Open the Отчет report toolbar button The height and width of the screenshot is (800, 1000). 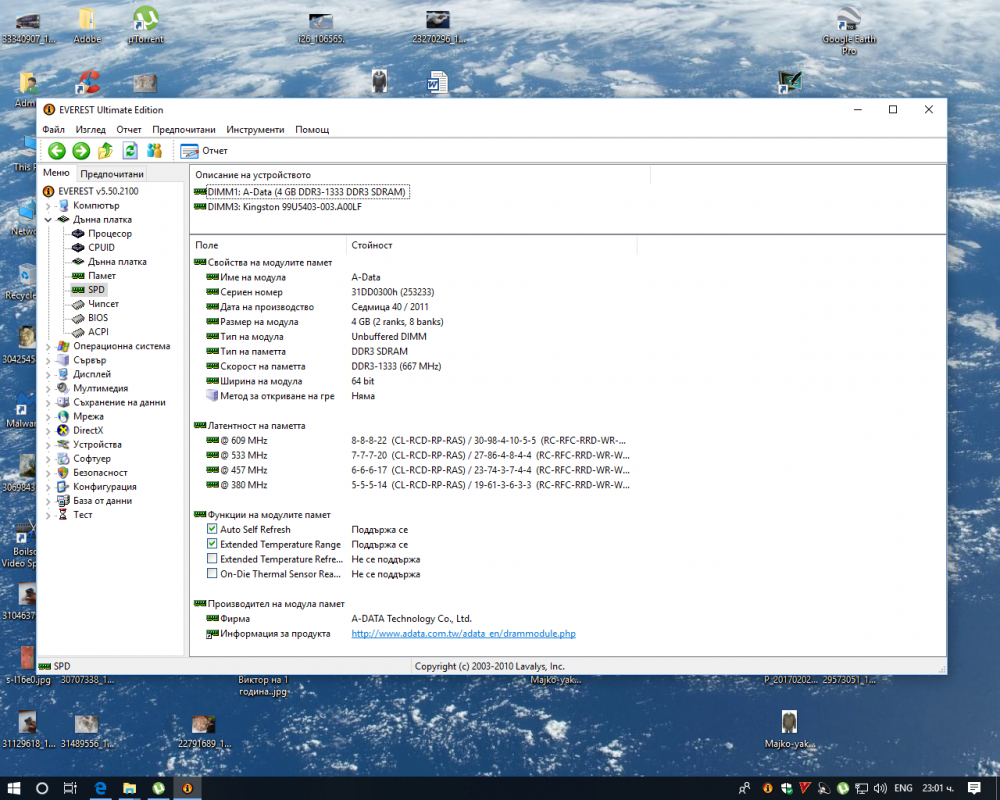tap(203, 151)
